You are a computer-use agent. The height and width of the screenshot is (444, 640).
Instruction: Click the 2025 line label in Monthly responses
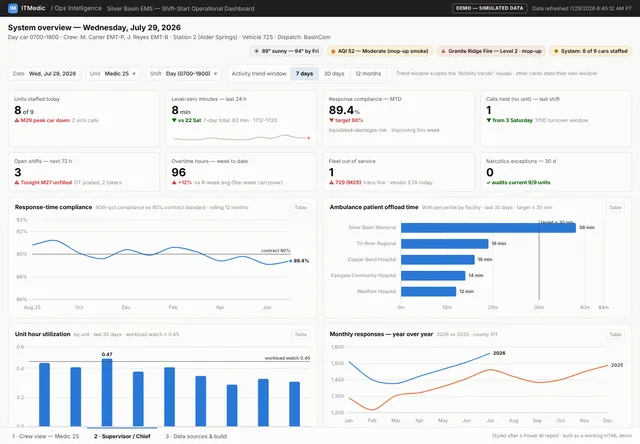point(617,365)
